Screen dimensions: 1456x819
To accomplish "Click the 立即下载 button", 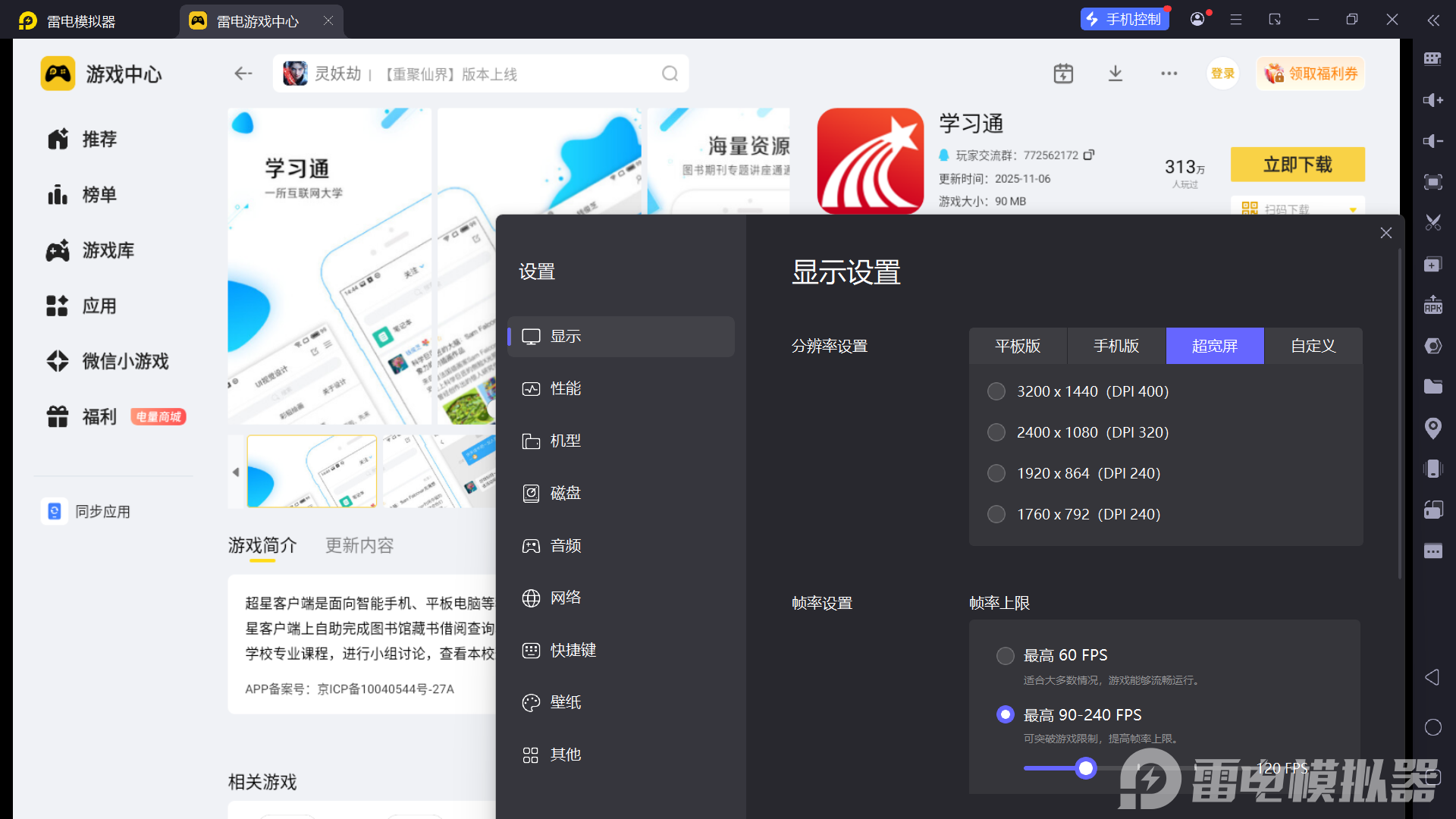I will pos(1297,165).
